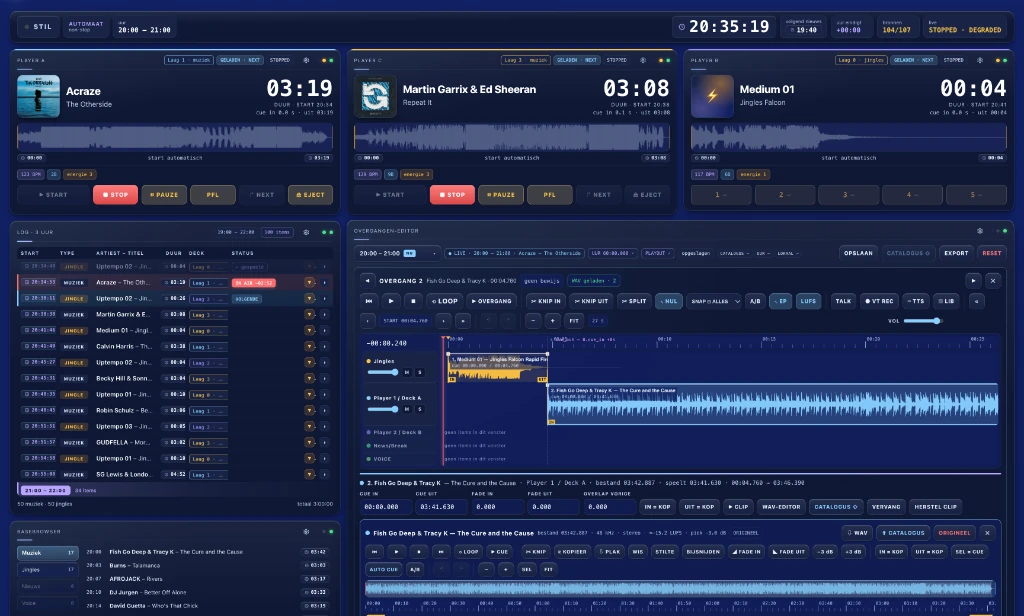Rewind to start in overgang transport

click(369, 301)
